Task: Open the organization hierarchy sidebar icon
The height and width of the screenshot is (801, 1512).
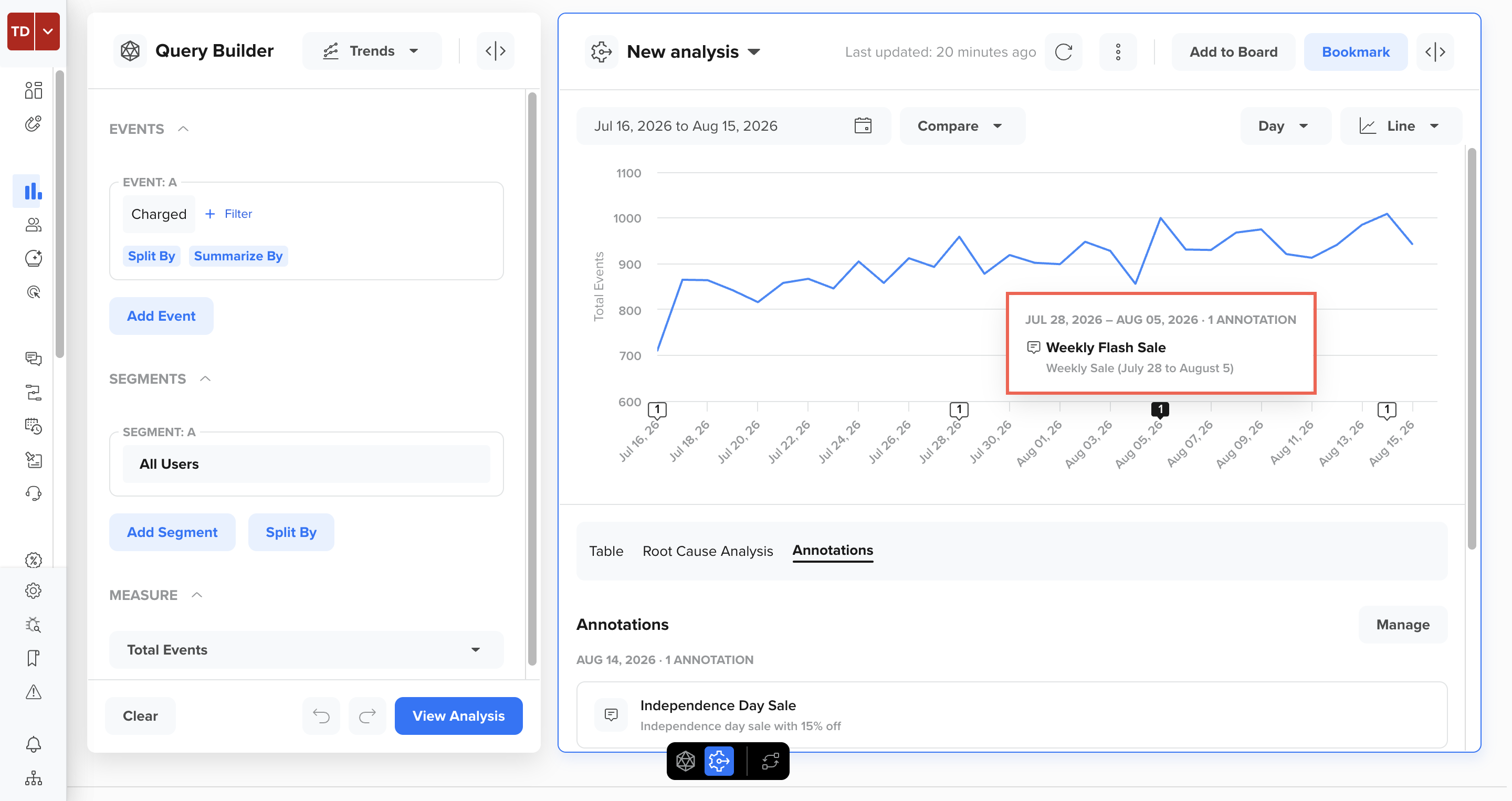Action: click(x=34, y=778)
